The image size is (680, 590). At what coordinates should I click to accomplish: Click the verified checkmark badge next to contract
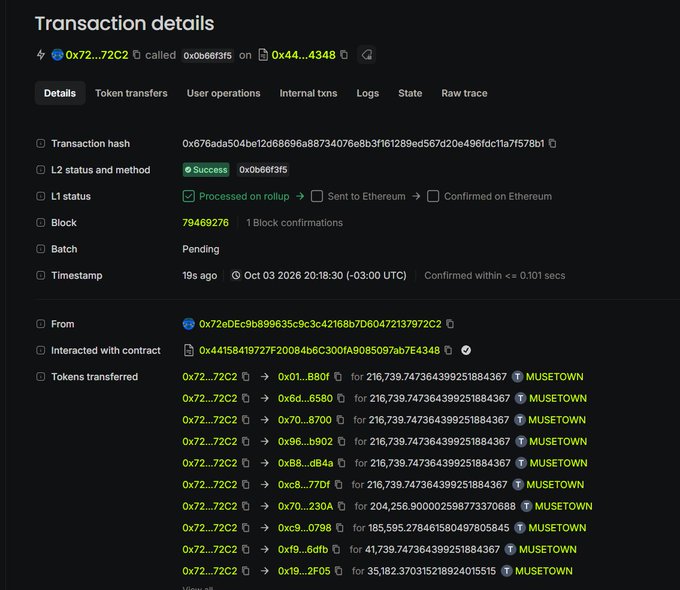pos(466,350)
